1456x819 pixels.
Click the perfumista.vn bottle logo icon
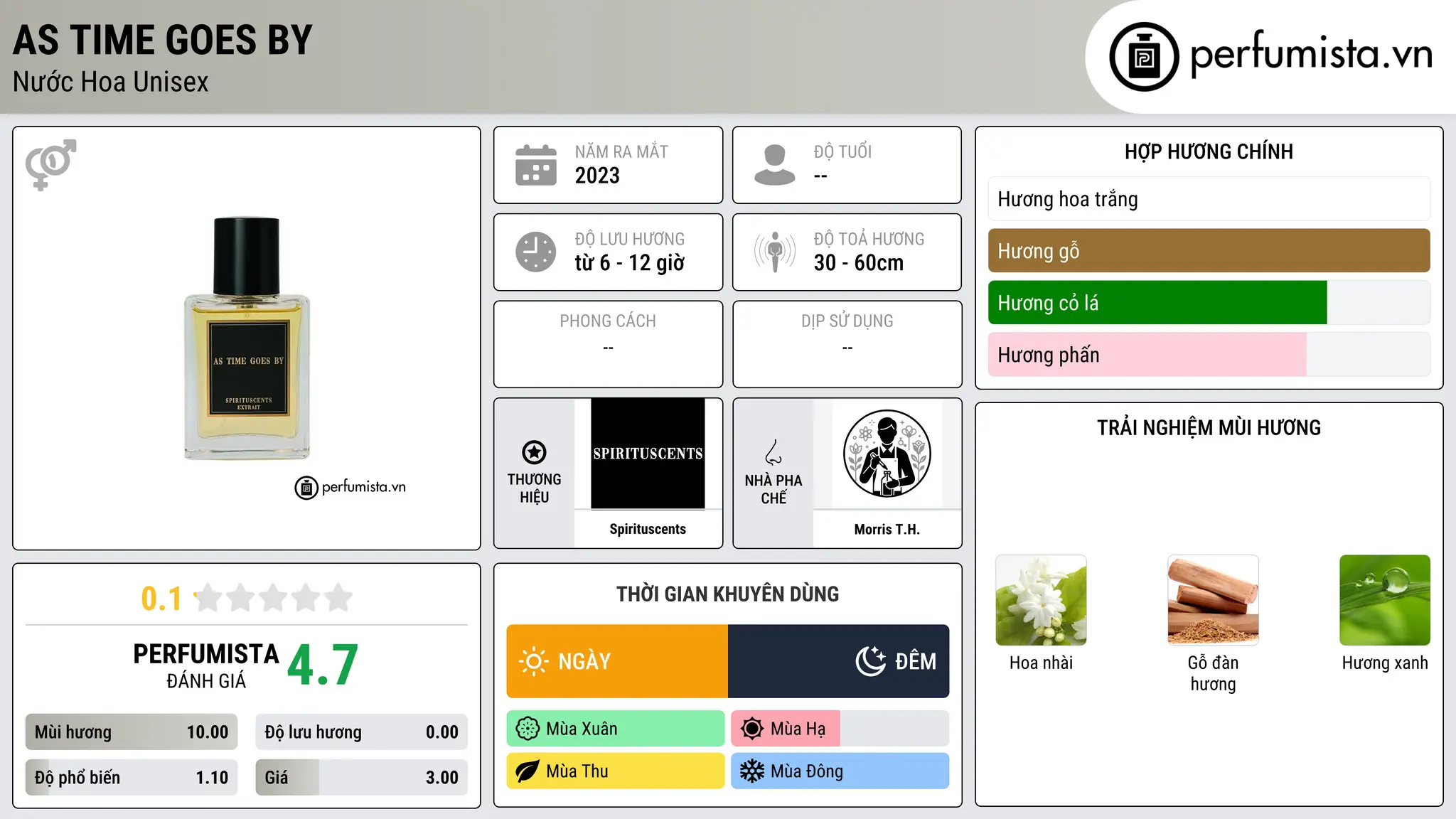click(1144, 57)
